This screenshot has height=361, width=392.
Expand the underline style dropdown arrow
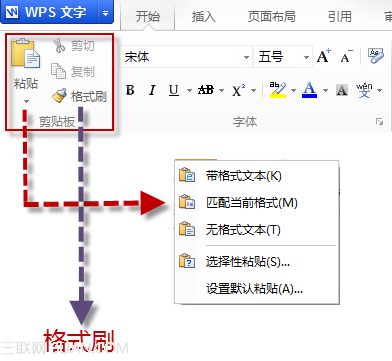coord(189,90)
